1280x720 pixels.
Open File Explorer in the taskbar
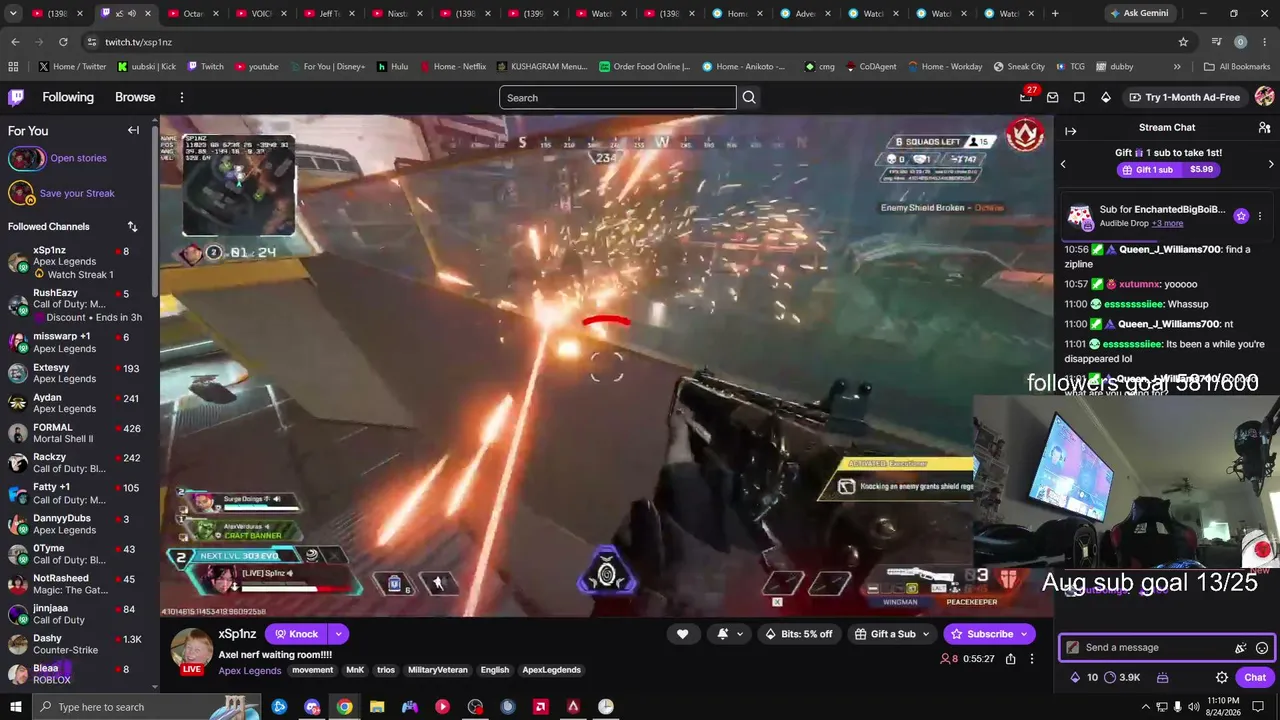click(377, 707)
